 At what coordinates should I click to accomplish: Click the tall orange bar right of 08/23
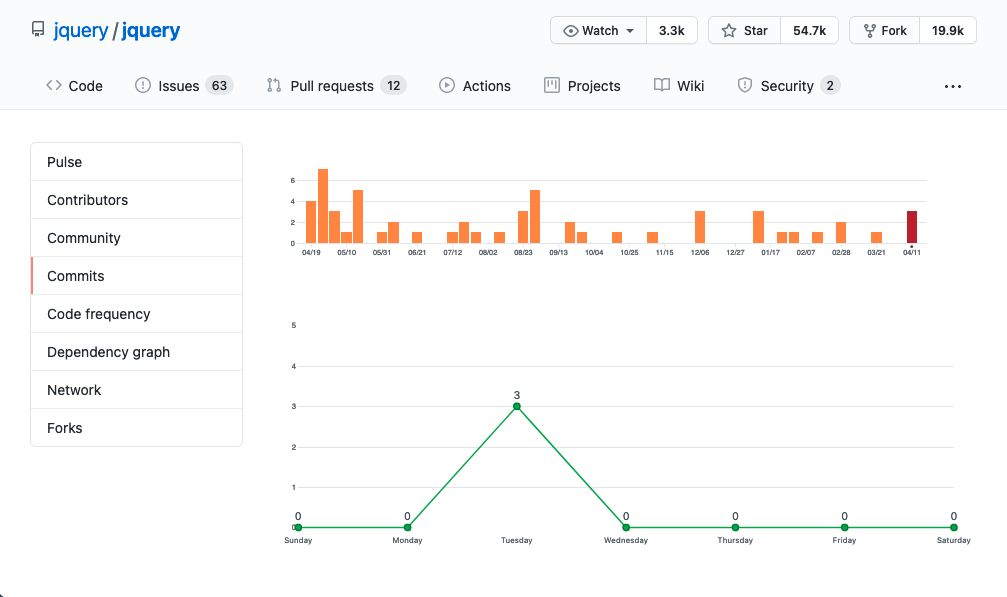tap(535, 217)
